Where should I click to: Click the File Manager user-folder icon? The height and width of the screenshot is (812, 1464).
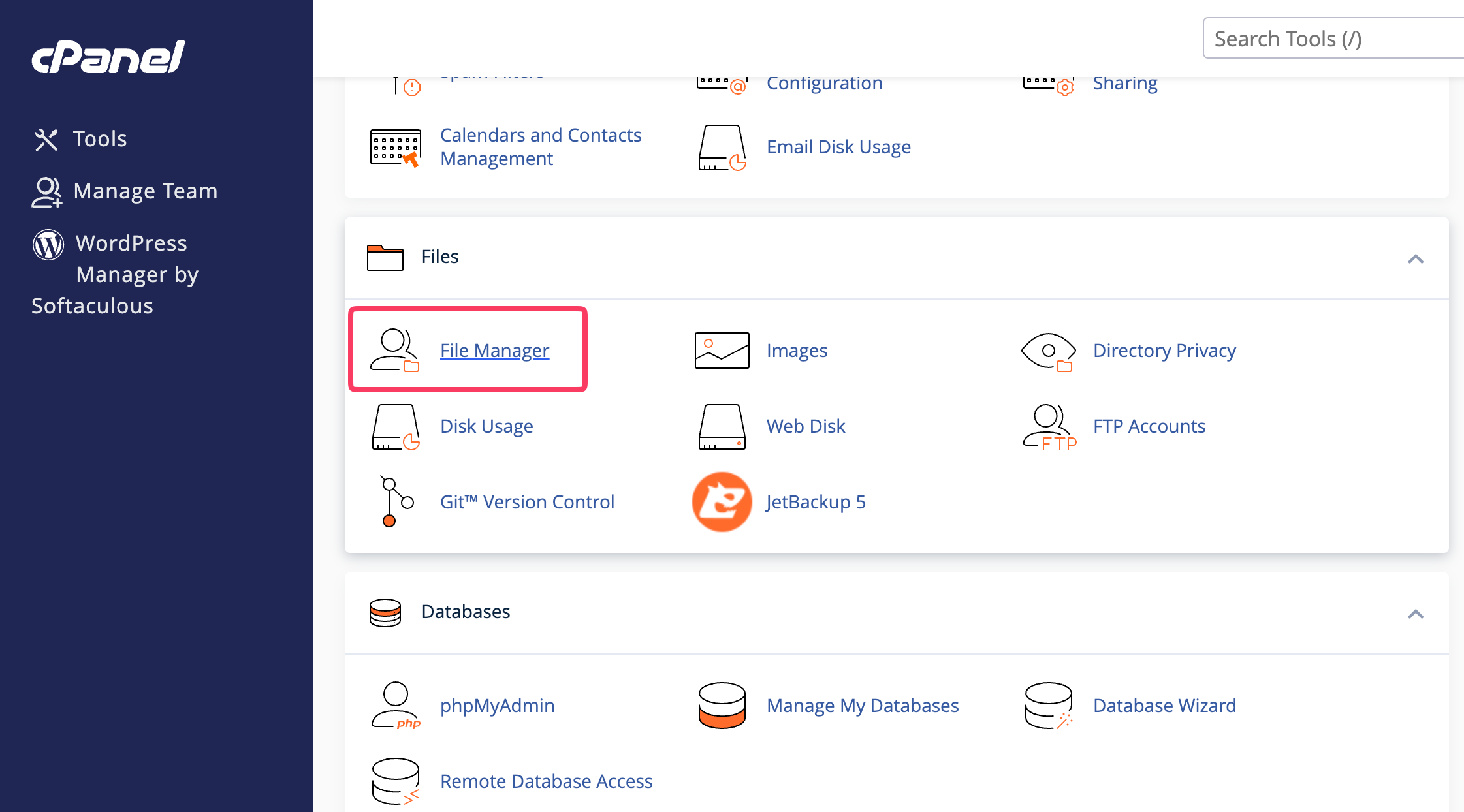395,351
